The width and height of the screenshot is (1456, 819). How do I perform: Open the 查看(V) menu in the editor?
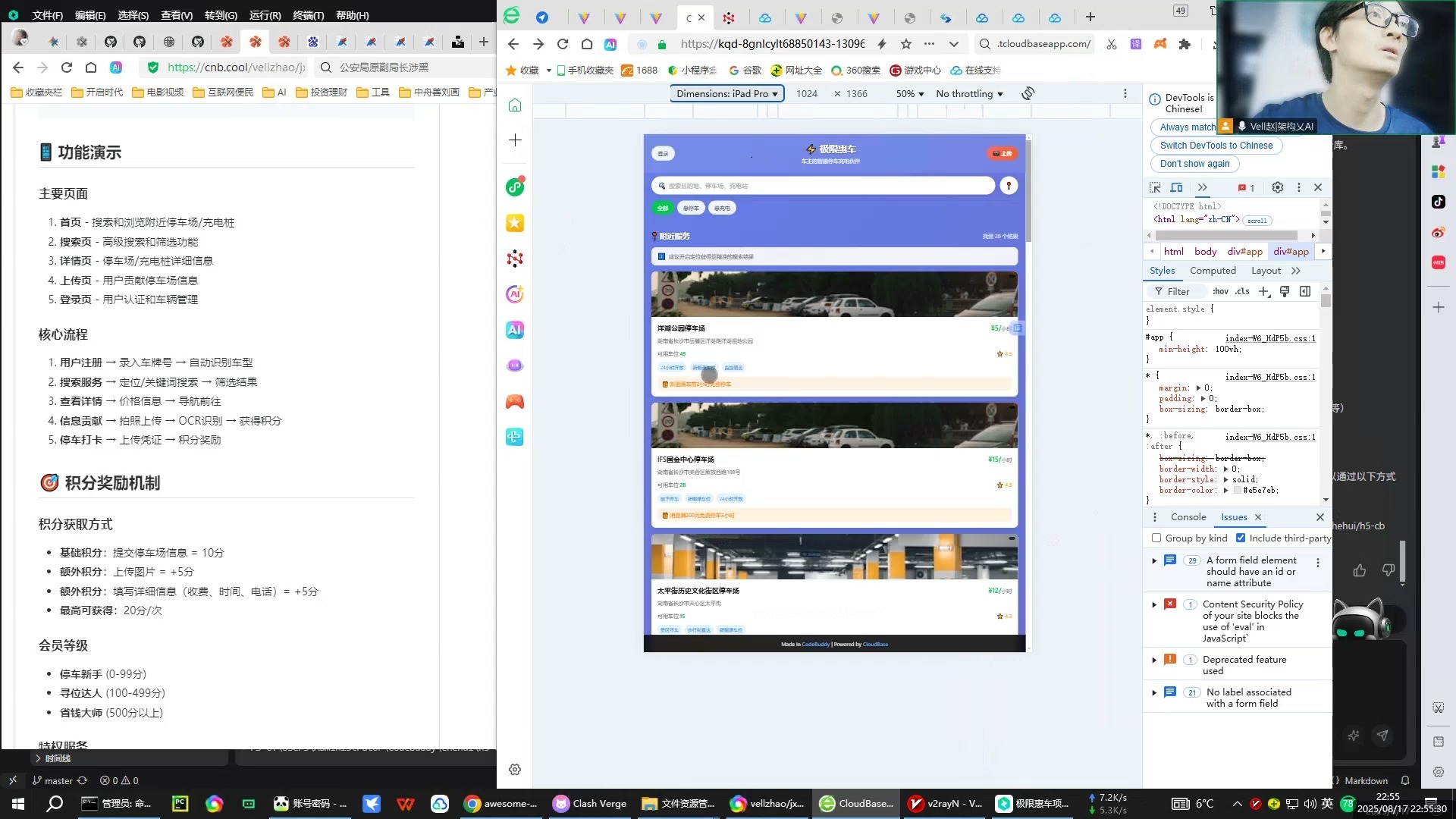point(176,14)
